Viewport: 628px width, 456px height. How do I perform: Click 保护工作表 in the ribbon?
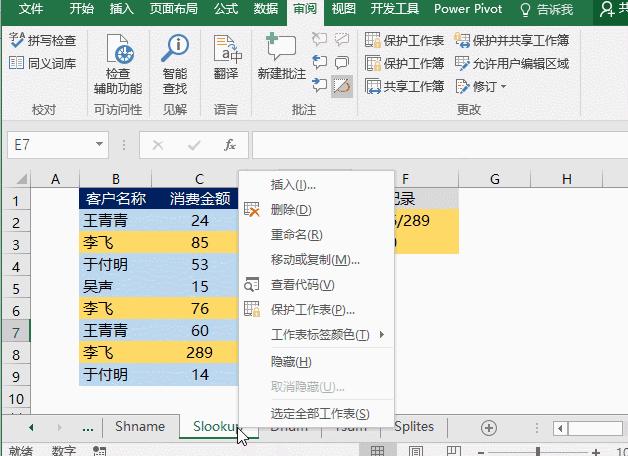click(405, 40)
